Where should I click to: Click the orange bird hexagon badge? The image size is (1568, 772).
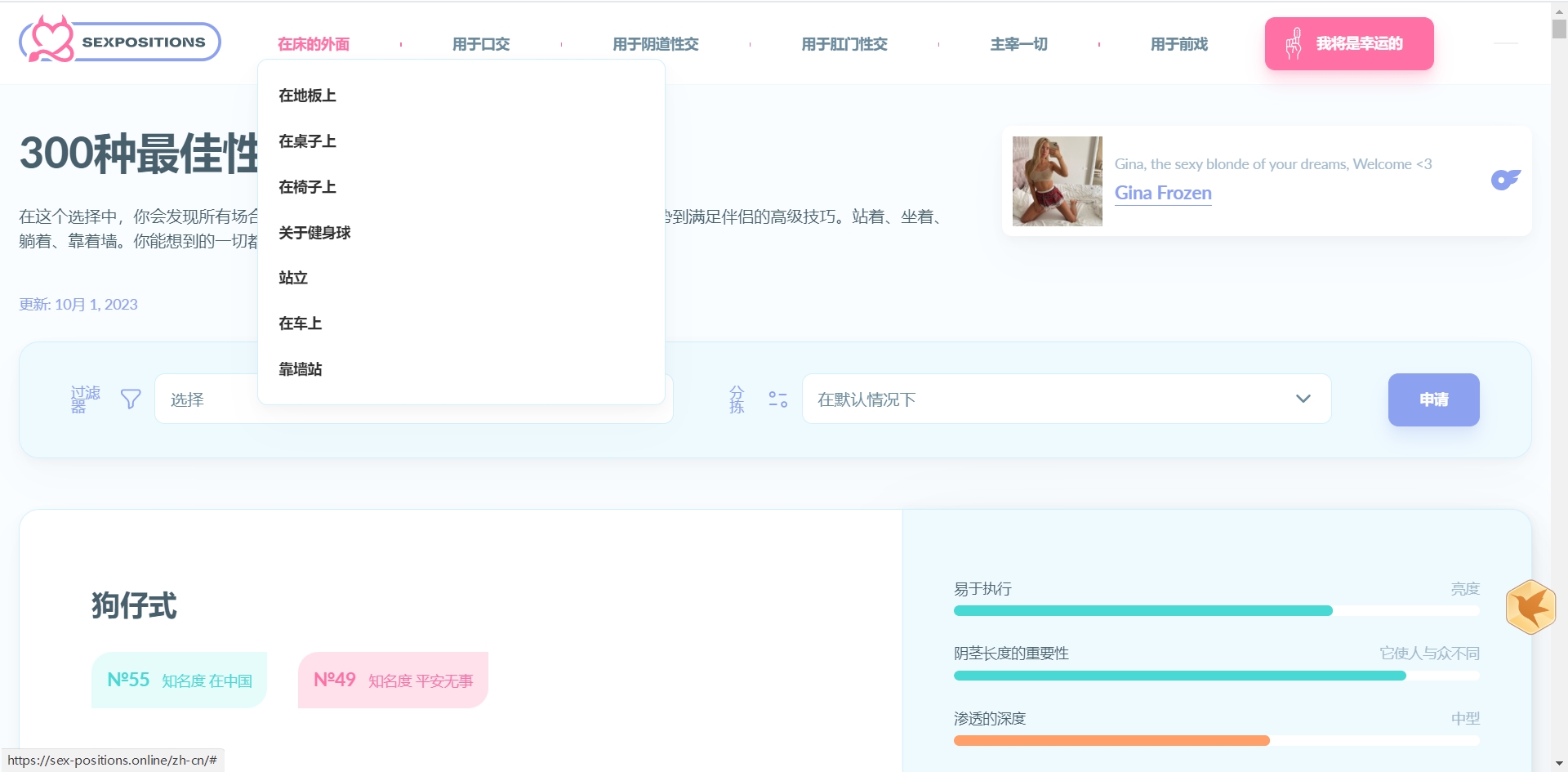coord(1530,607)
